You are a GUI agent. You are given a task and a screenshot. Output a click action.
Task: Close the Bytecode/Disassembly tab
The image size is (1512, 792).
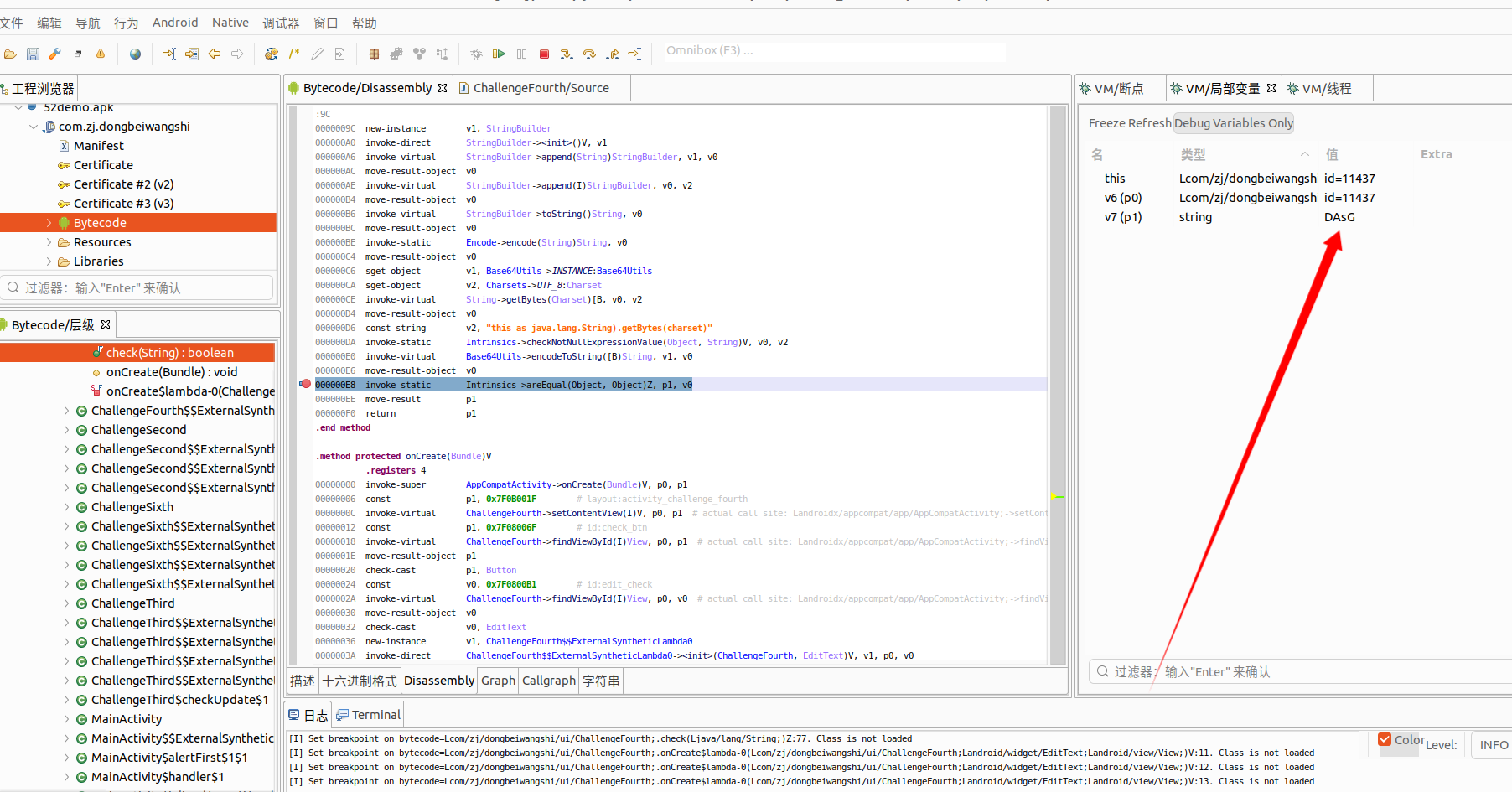click(443, 88)
